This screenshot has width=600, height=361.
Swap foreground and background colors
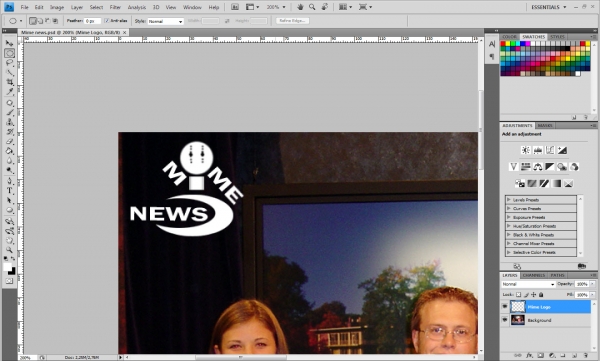click(x=13, y=259)
